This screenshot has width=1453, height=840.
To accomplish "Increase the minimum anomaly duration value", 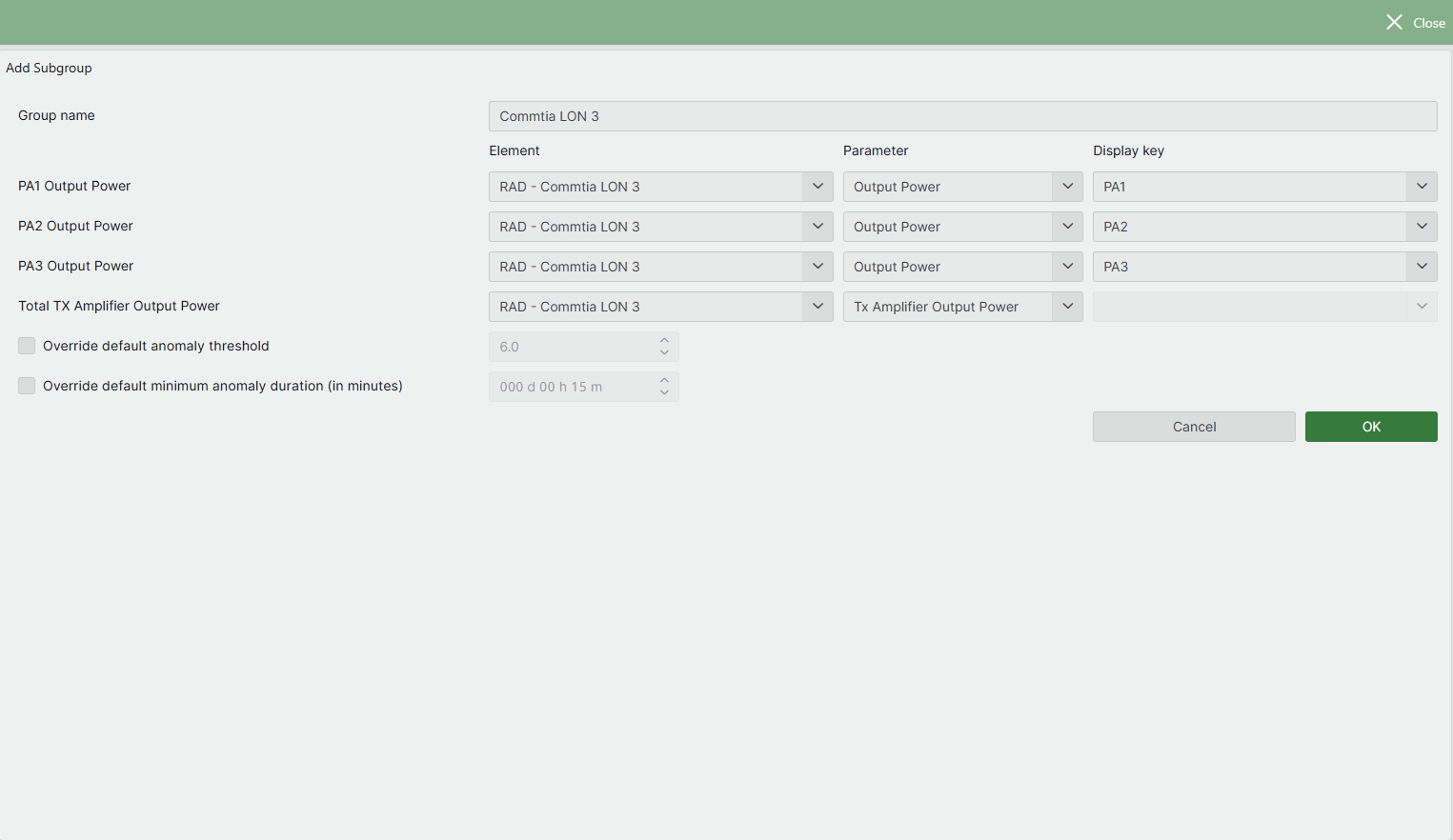I will coord(664,381).
